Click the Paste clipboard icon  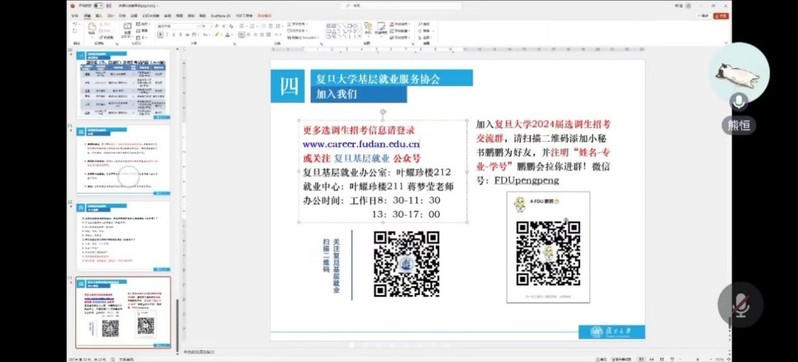(92, 26)
